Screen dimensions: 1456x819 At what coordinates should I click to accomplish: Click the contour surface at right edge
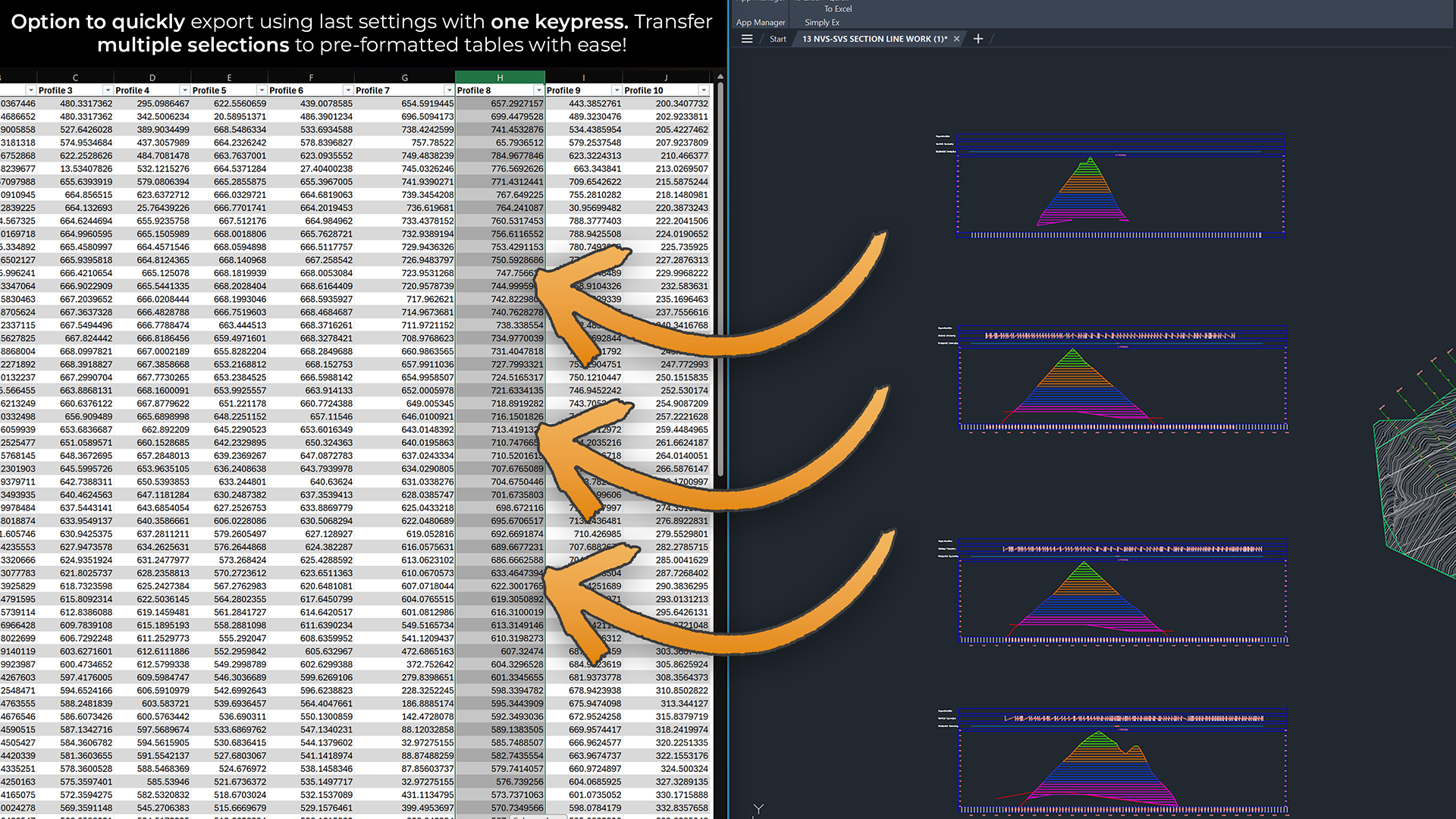[1418, 493]
